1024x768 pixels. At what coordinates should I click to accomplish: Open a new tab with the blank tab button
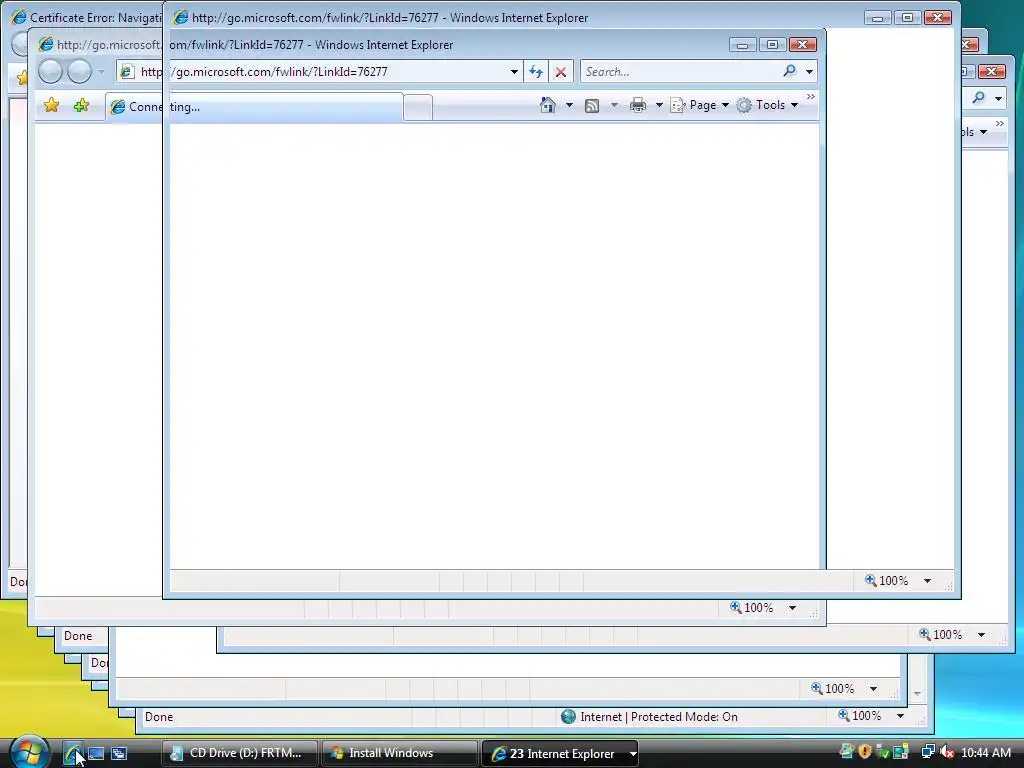pyautogui.click(x=417, y=108)
